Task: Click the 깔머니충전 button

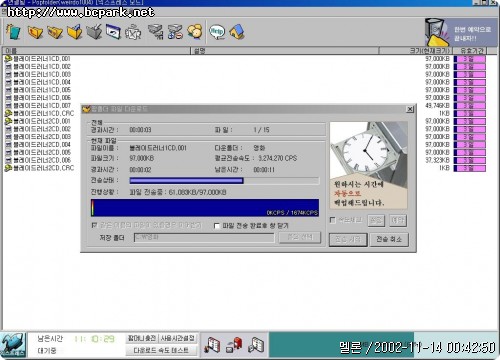Action: (142, 338)
